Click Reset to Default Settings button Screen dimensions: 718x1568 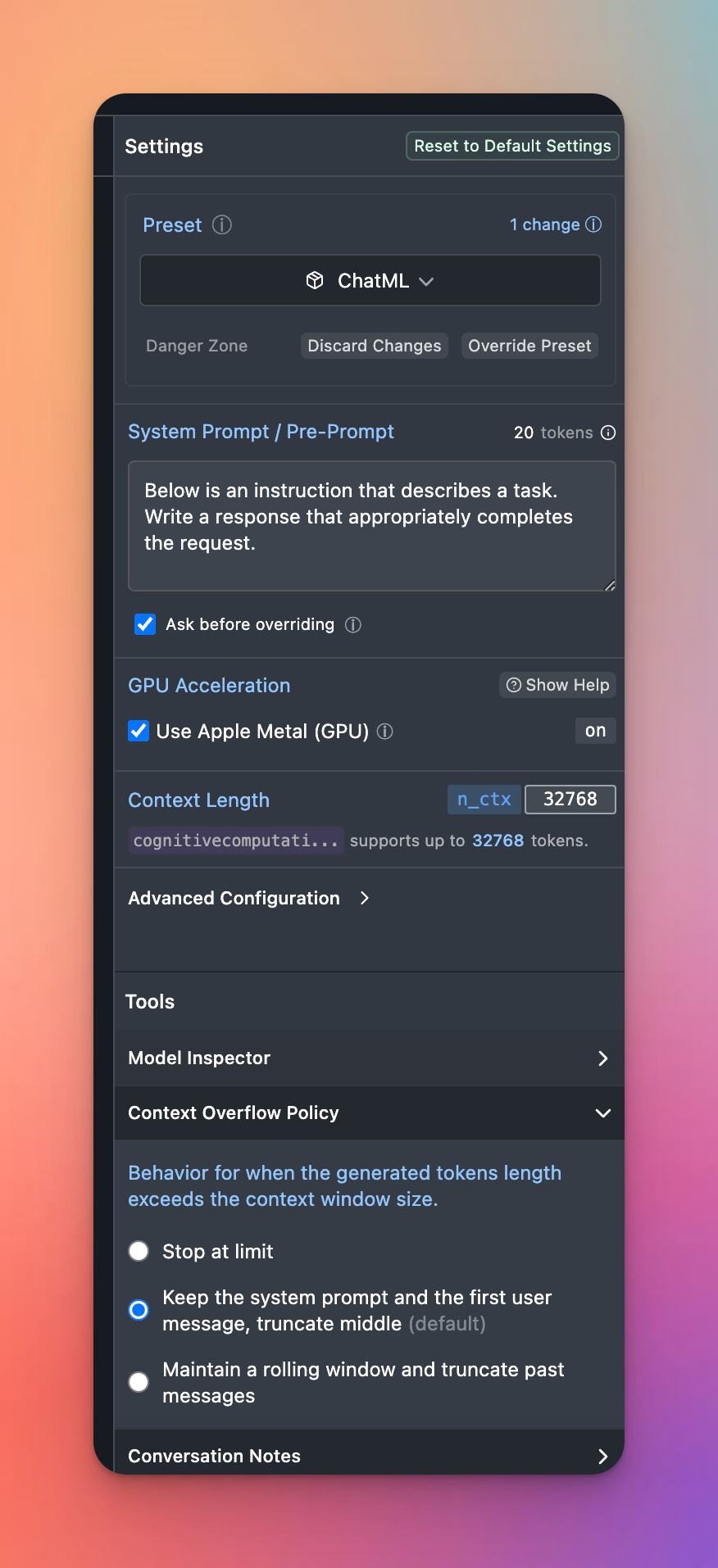click(x=512, y=146)
